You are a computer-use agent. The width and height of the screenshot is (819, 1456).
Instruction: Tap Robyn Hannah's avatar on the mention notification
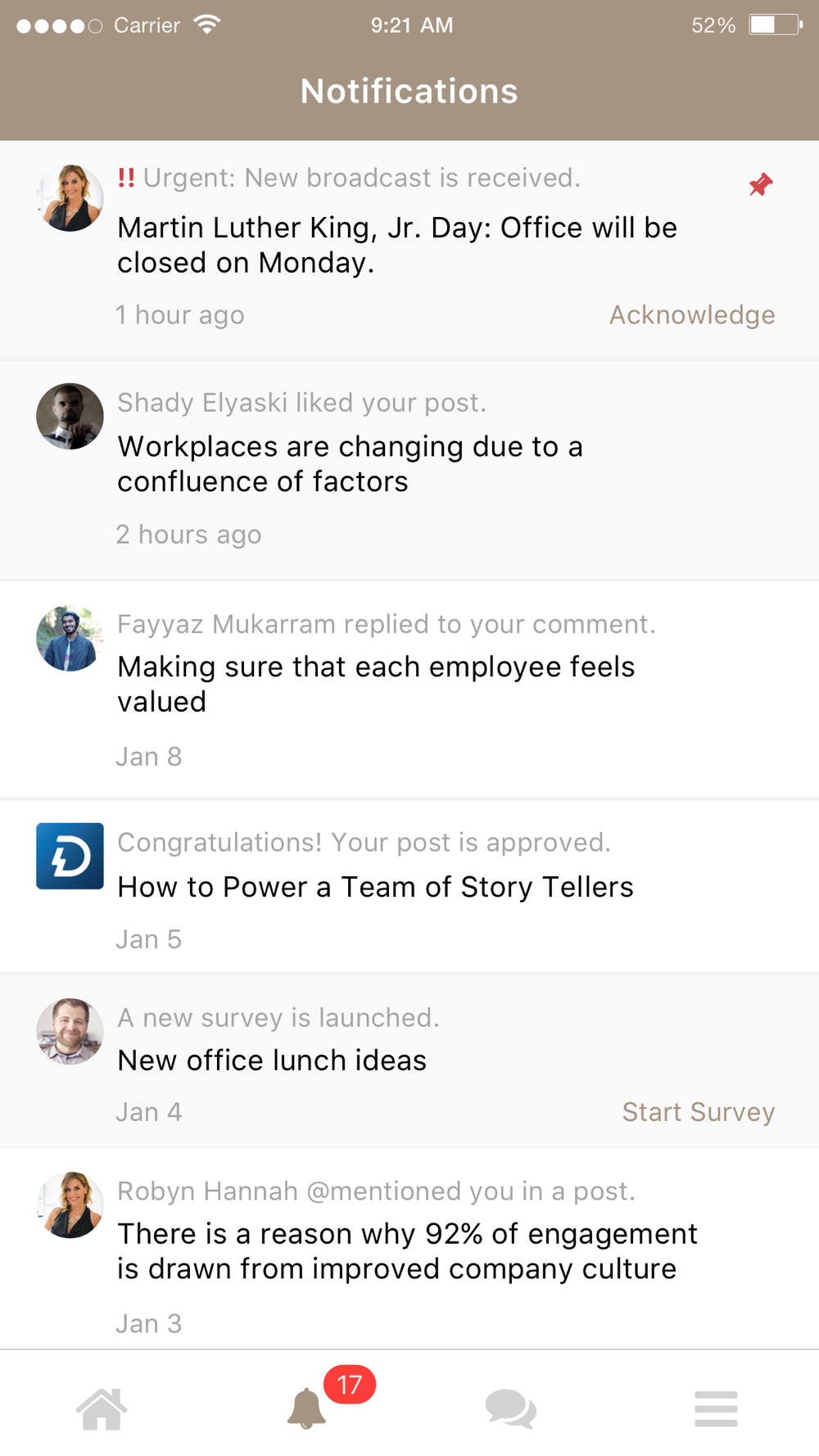click(70, 1205)
